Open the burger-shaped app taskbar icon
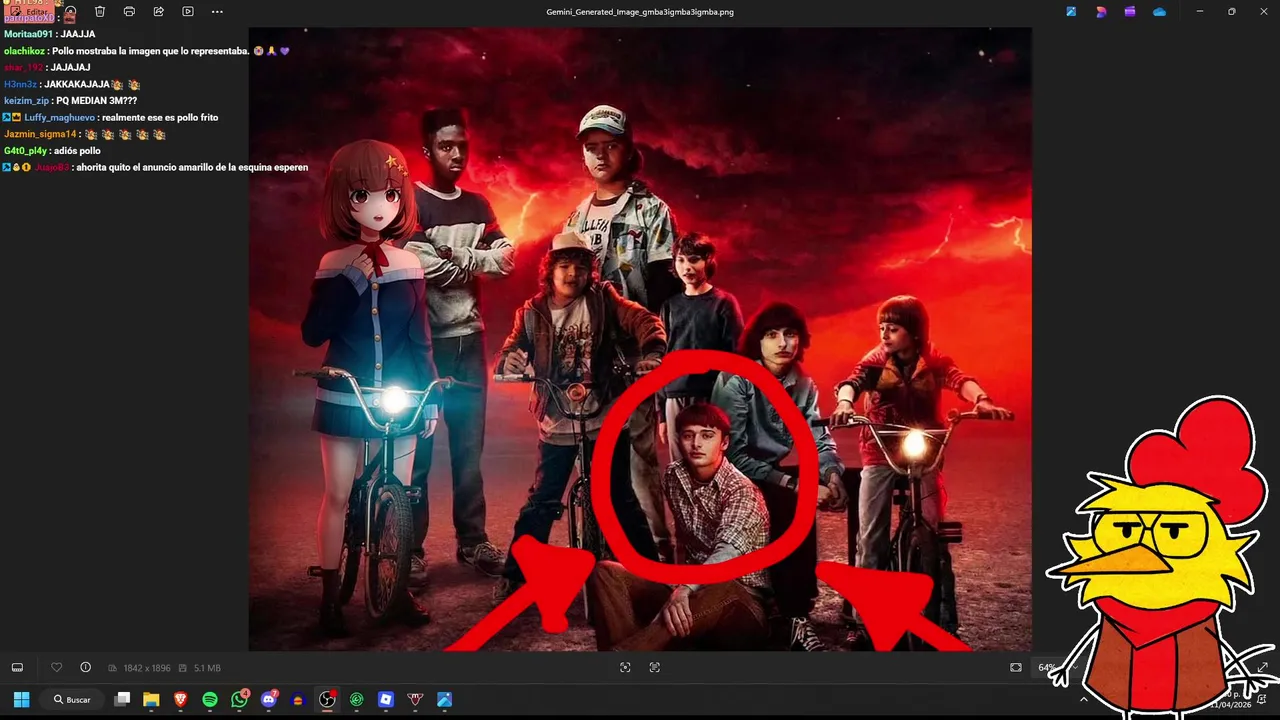 pyautogui.click(x=298, y=699)
